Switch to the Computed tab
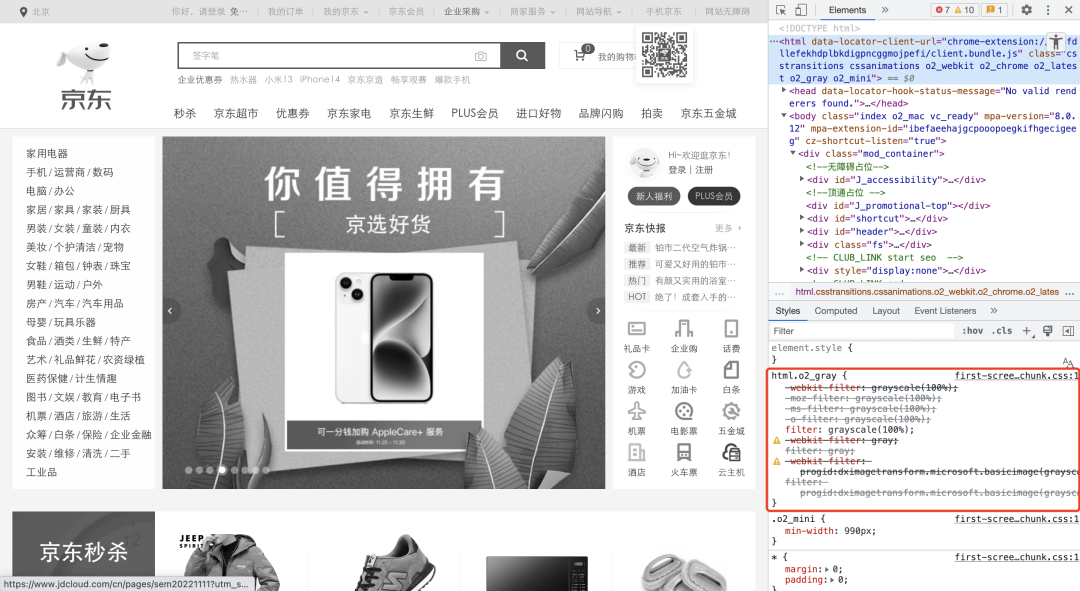 click(835, 311)
